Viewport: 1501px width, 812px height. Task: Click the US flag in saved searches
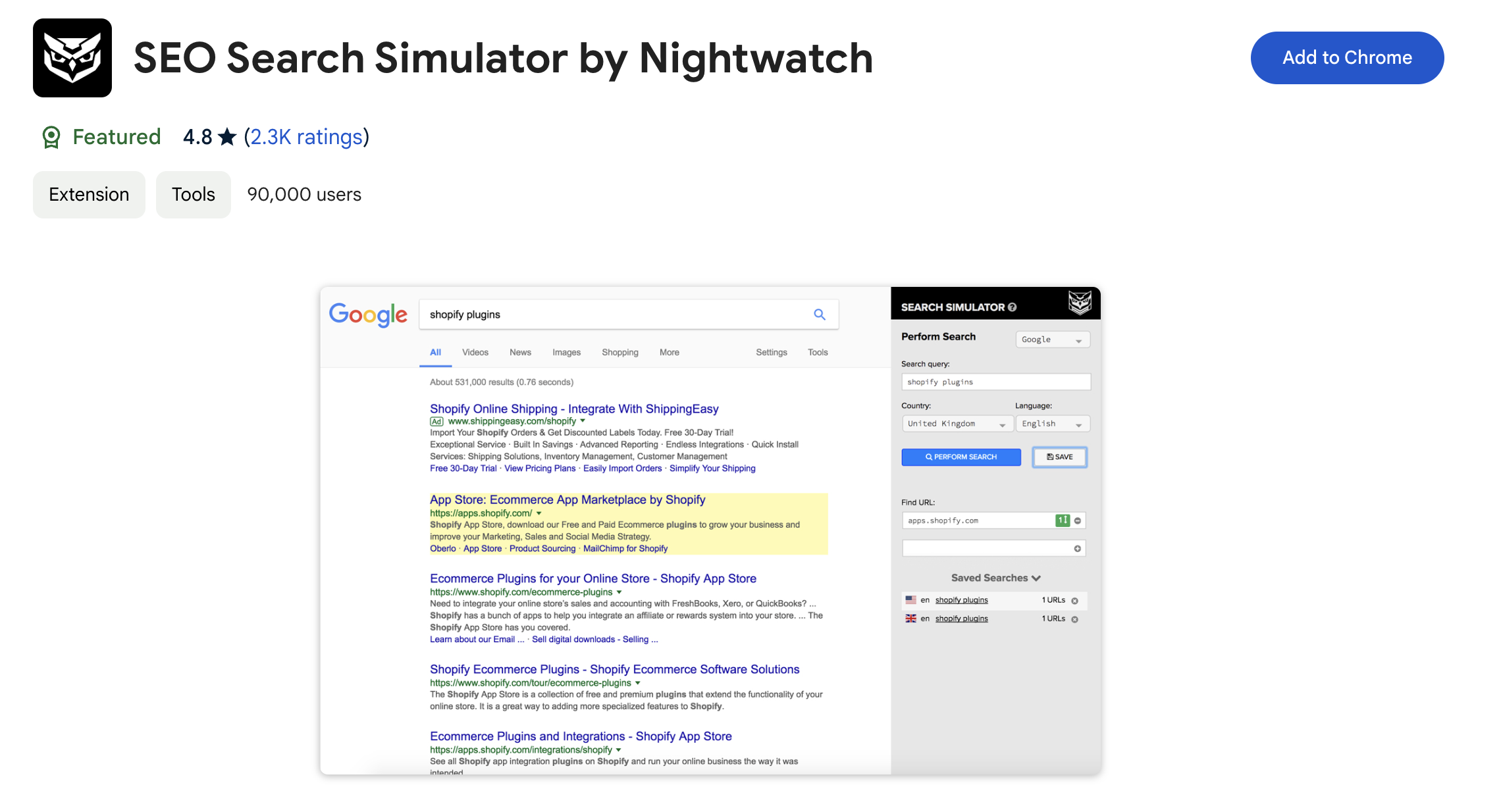(911, 600)
